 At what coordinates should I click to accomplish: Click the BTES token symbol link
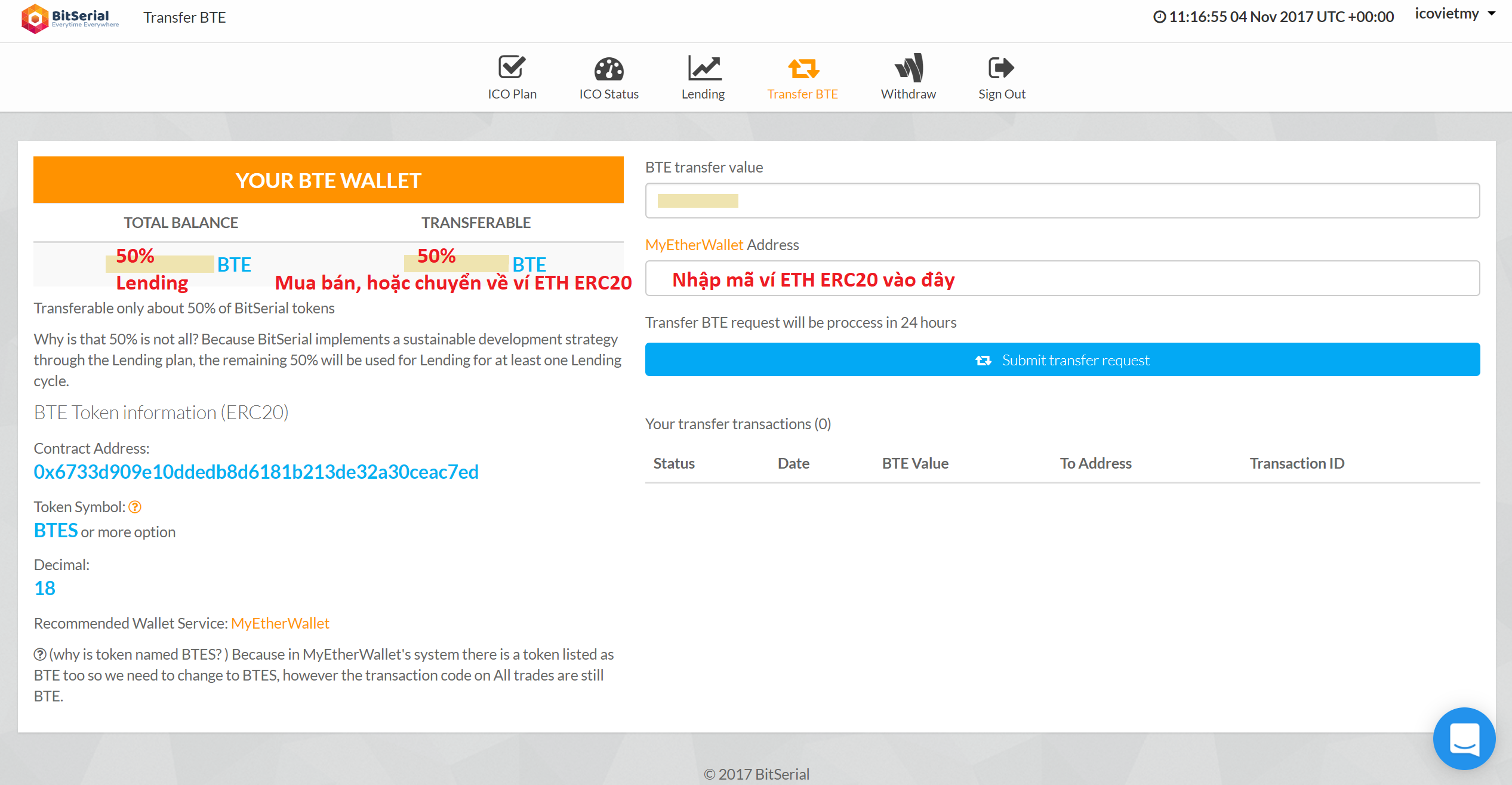[x=56, y=531]
